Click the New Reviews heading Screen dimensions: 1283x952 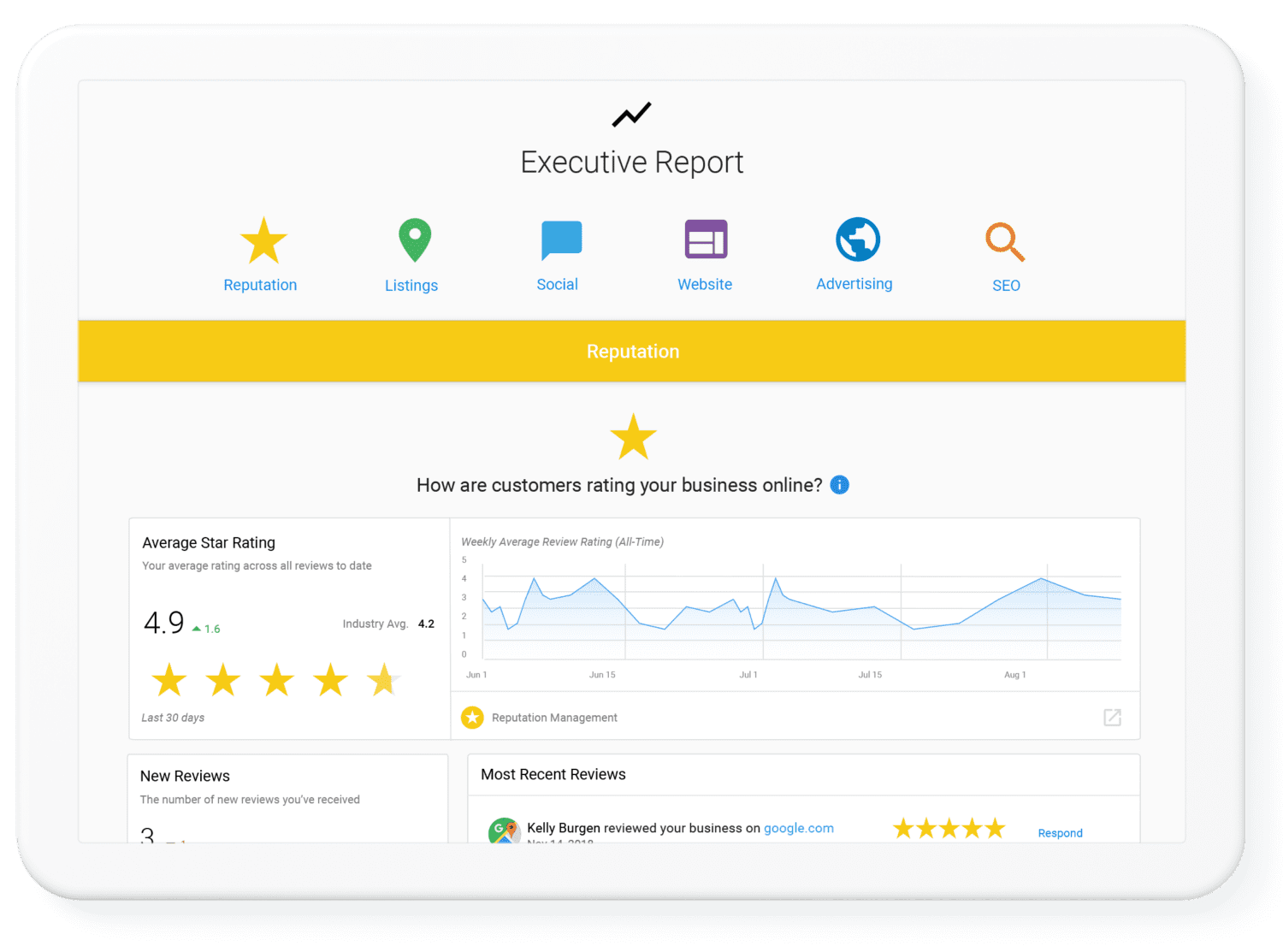click(185, 776)
